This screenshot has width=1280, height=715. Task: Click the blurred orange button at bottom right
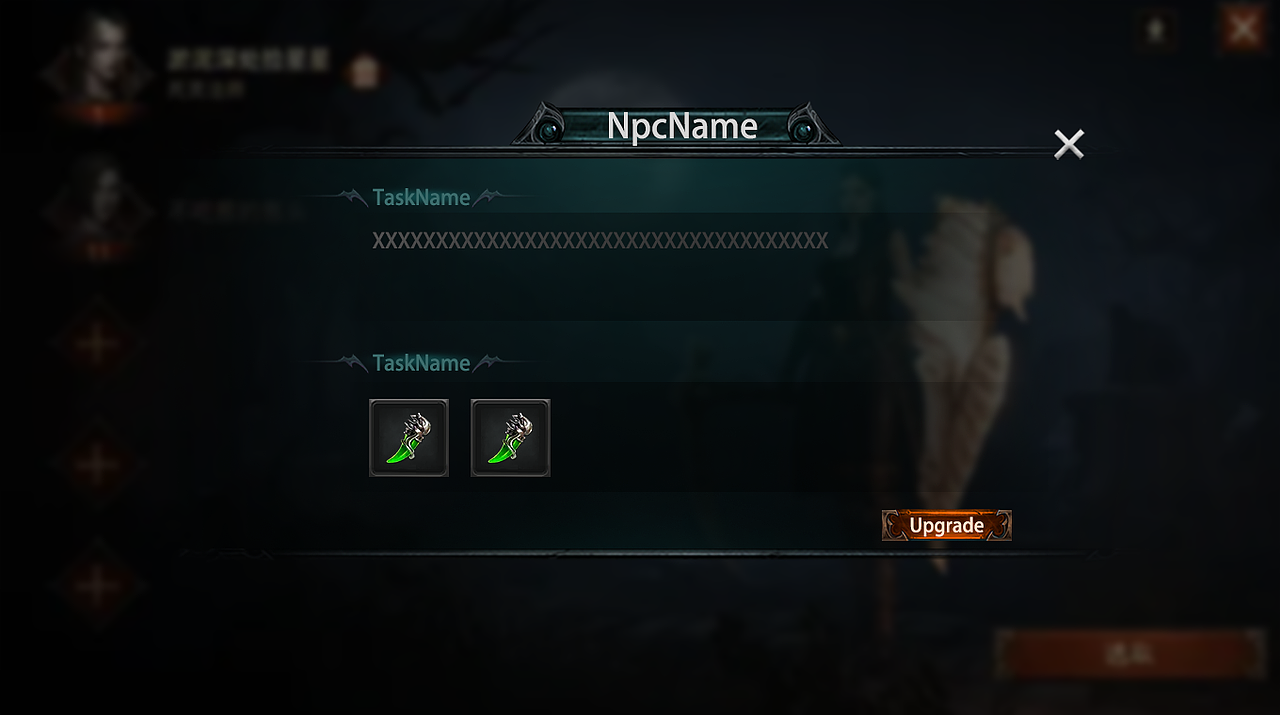pos(1131,654)
